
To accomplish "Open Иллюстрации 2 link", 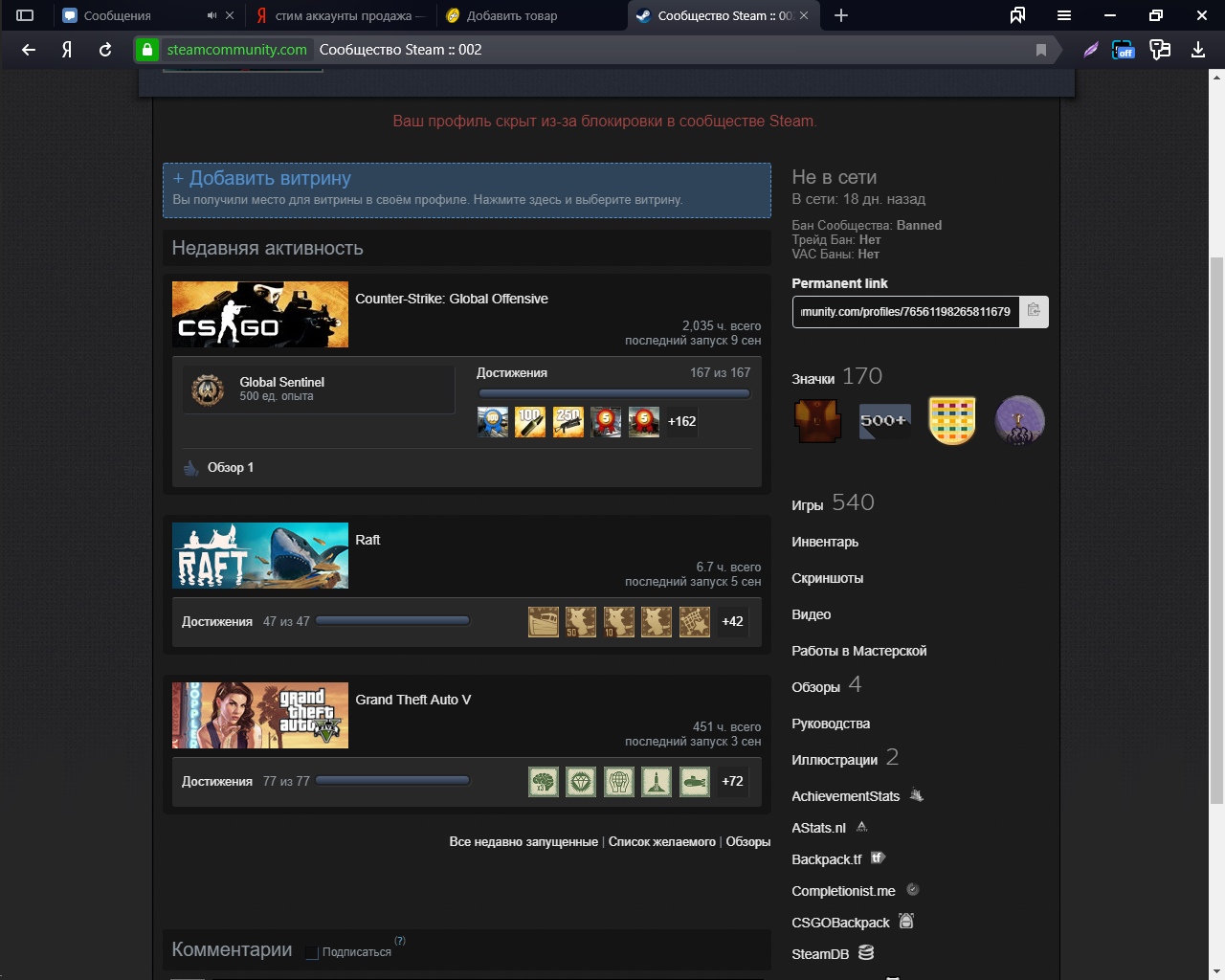I will click(x=845, y=758).
